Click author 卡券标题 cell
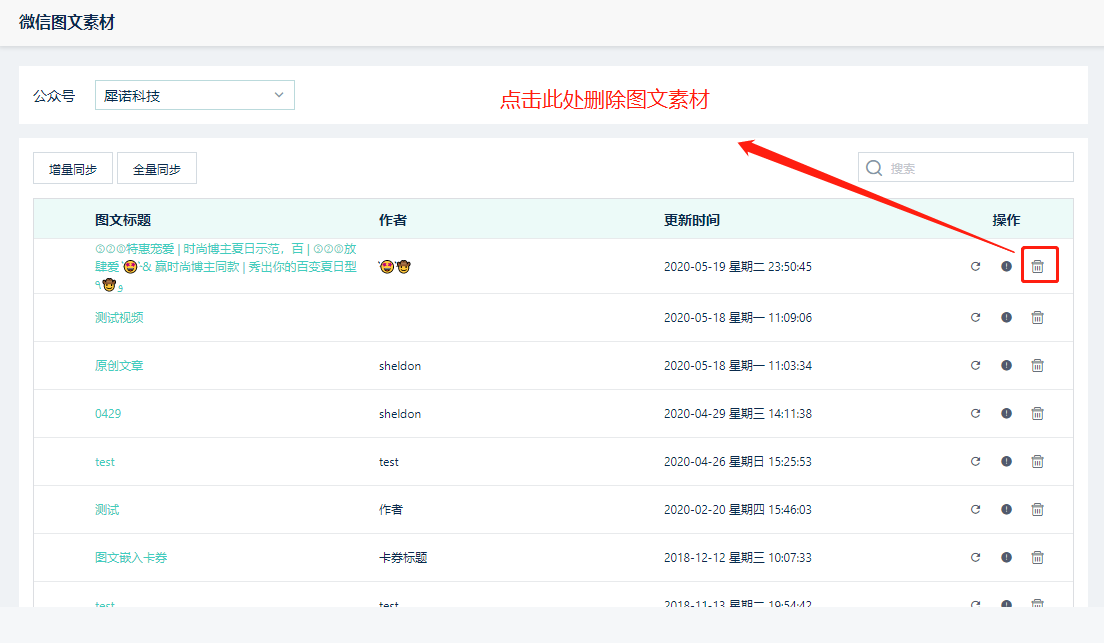1104x643 pixels. pyautogui.click(x=403, y=557)
